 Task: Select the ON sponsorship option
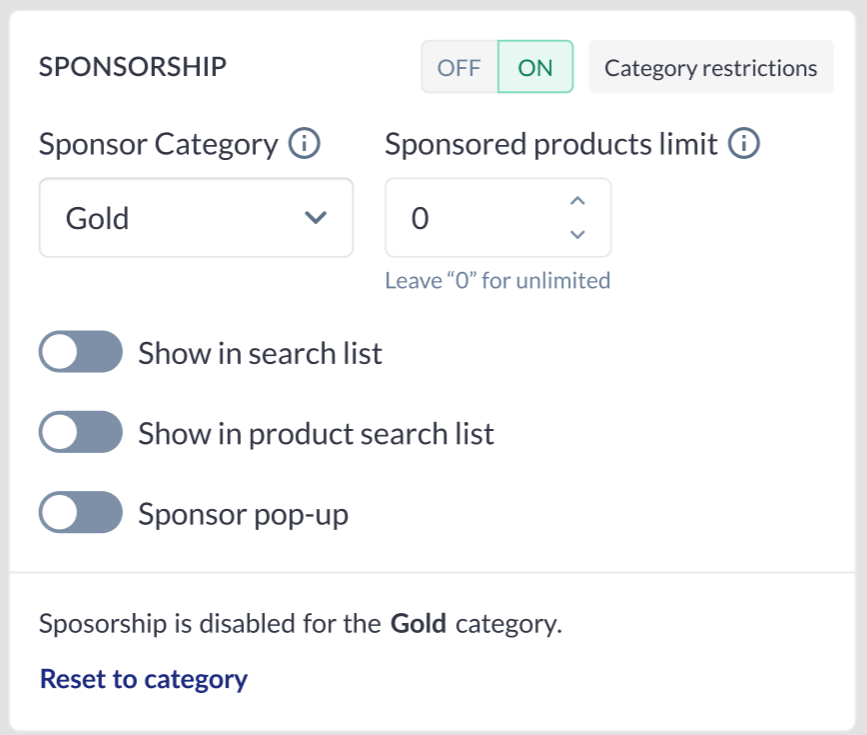click(535, 68)
